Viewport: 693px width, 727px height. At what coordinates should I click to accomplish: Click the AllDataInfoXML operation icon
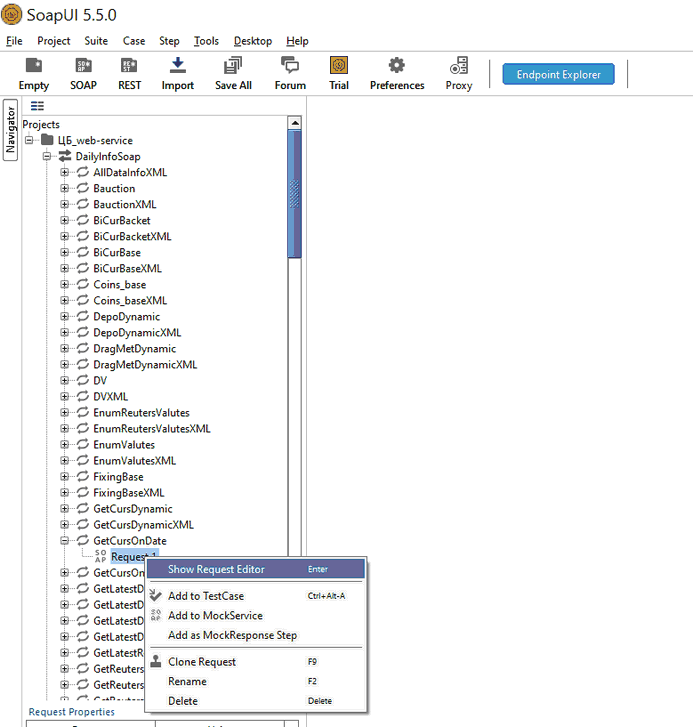83,172
